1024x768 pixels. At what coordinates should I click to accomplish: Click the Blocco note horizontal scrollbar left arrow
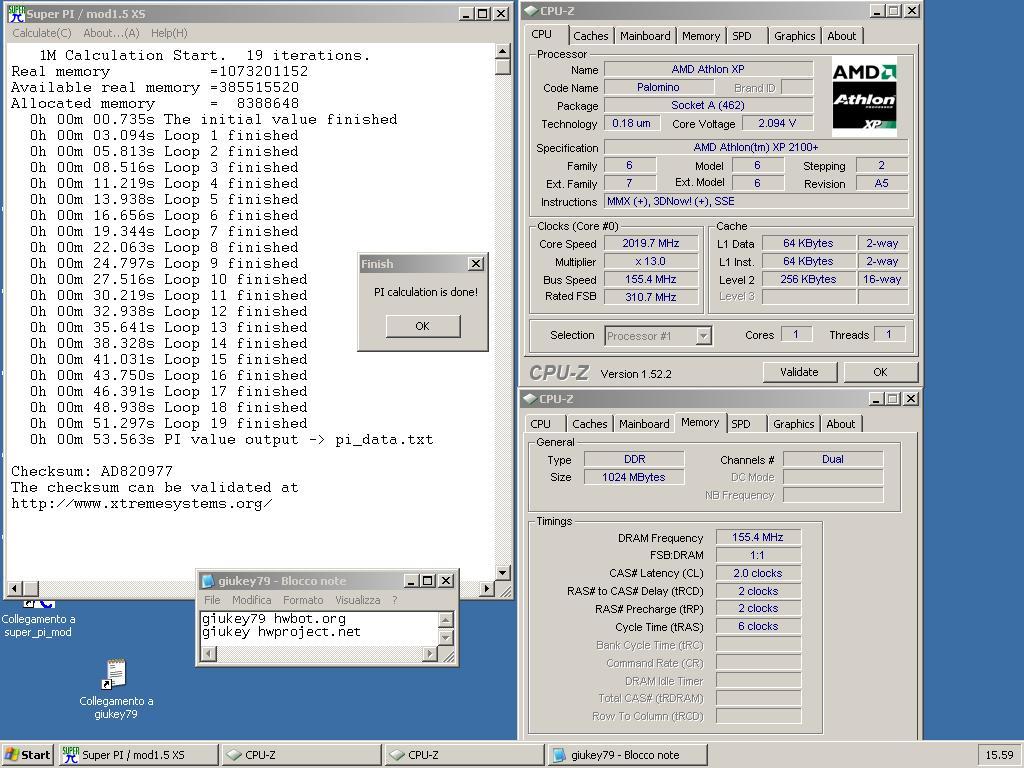point(208,653)
